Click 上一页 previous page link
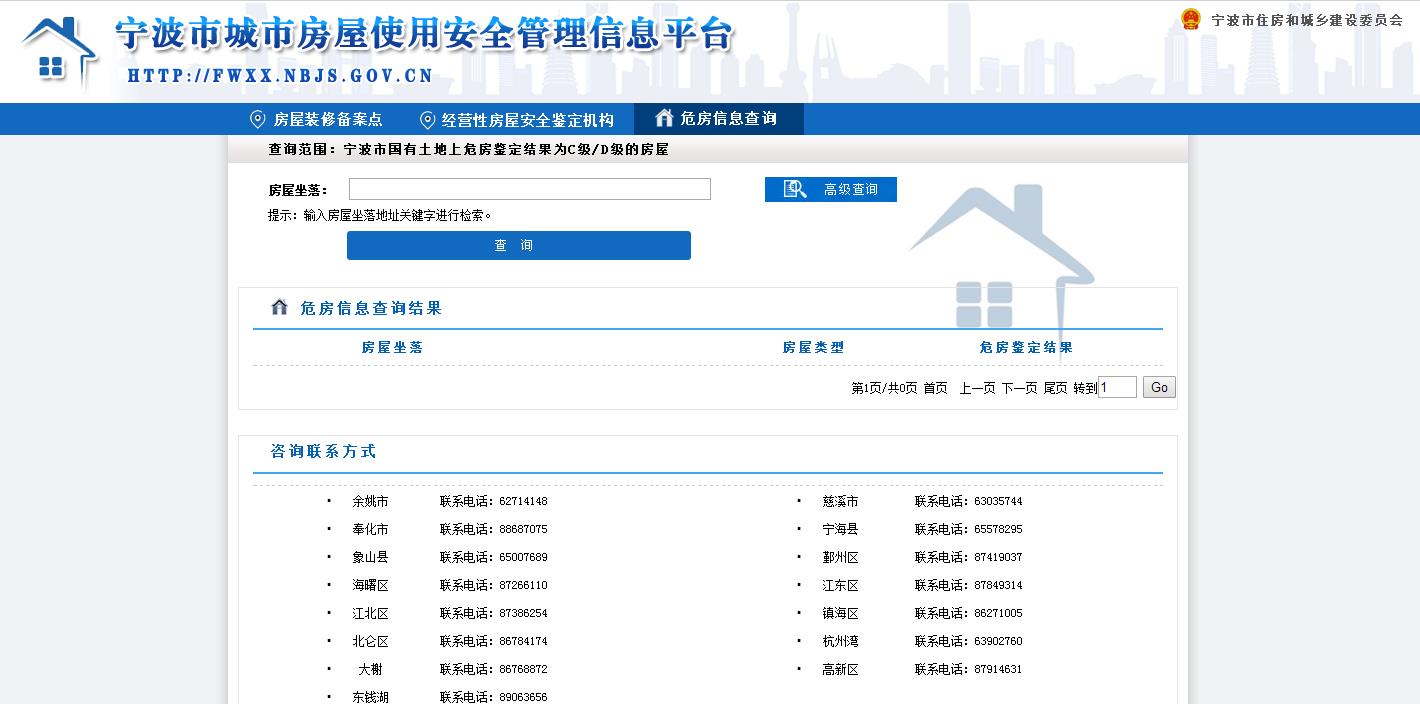 (977, 388)
